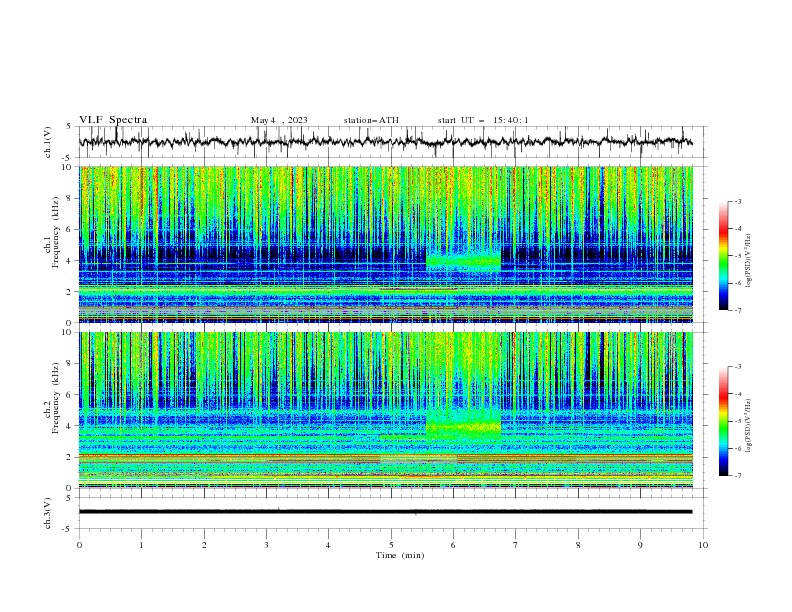The height and width of the screenshot is (612, 792).
Task: Click time axis tick label "1"
Action: point(141,545)
